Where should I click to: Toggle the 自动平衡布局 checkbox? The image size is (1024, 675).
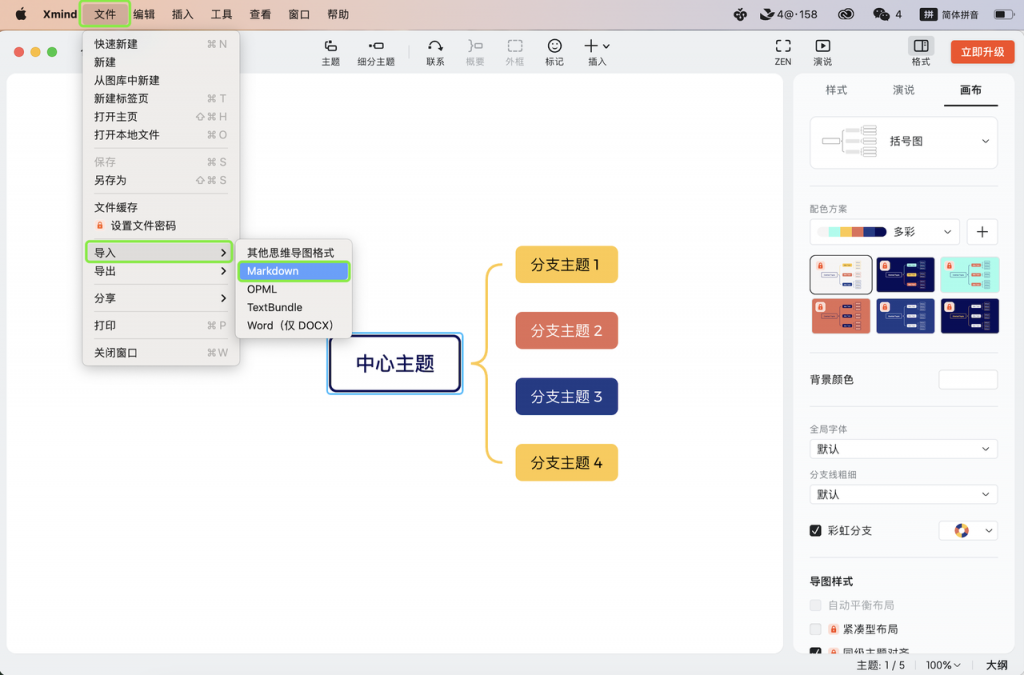click(815, 605)
